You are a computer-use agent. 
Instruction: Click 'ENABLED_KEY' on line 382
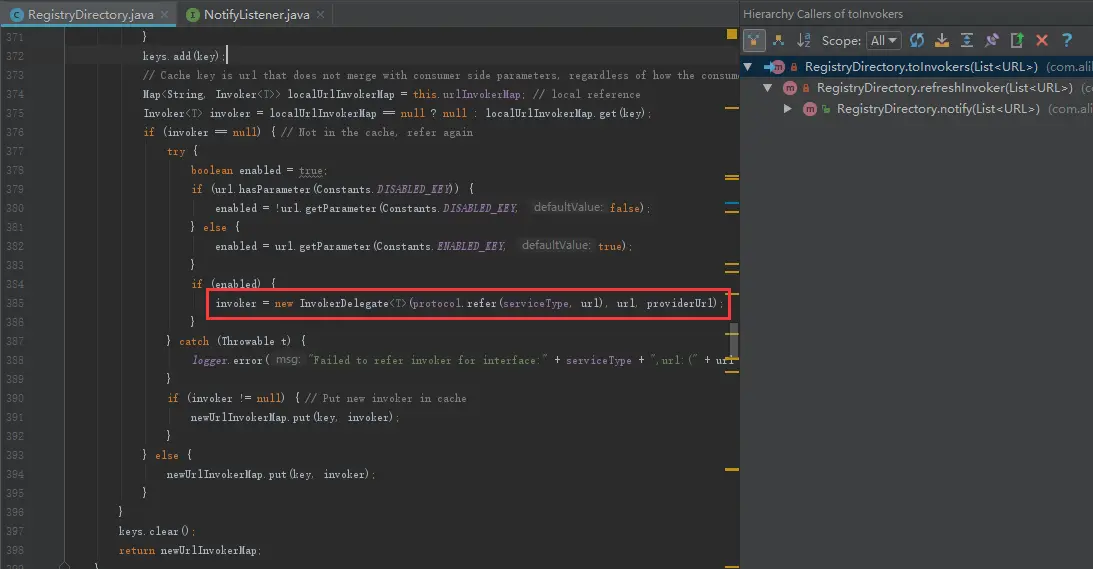[x=471, y=246]
